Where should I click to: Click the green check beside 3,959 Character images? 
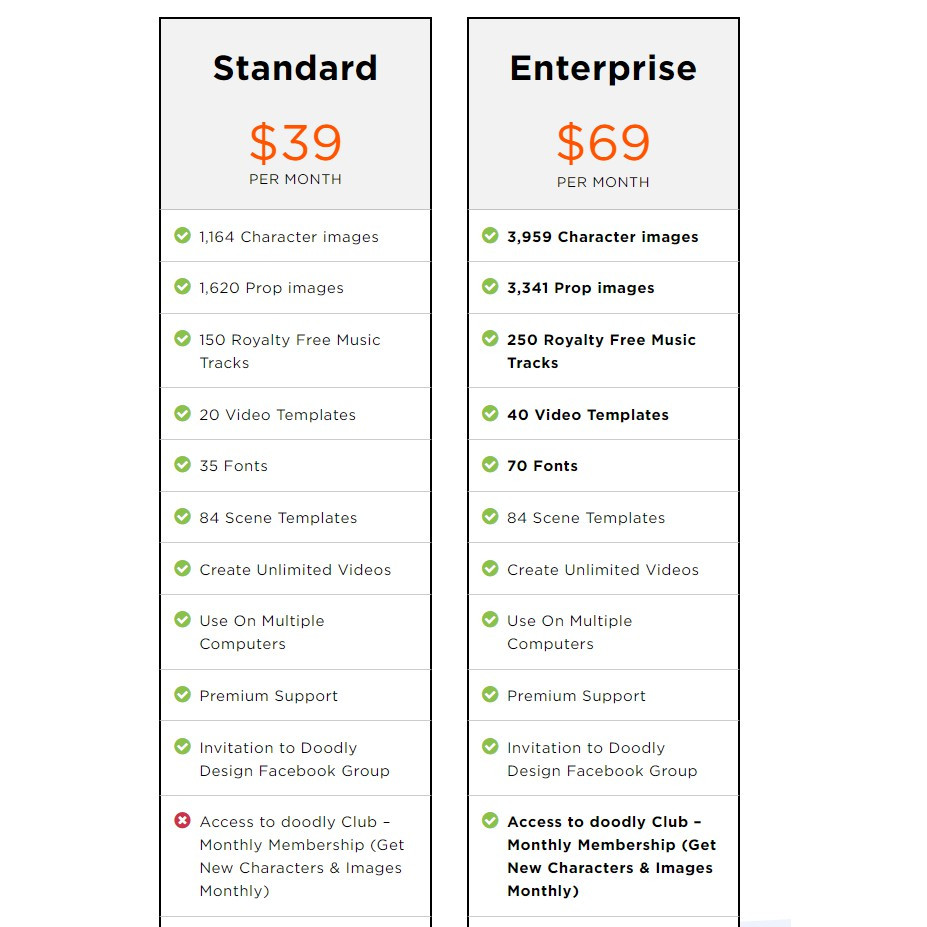(x=490, y=236)
